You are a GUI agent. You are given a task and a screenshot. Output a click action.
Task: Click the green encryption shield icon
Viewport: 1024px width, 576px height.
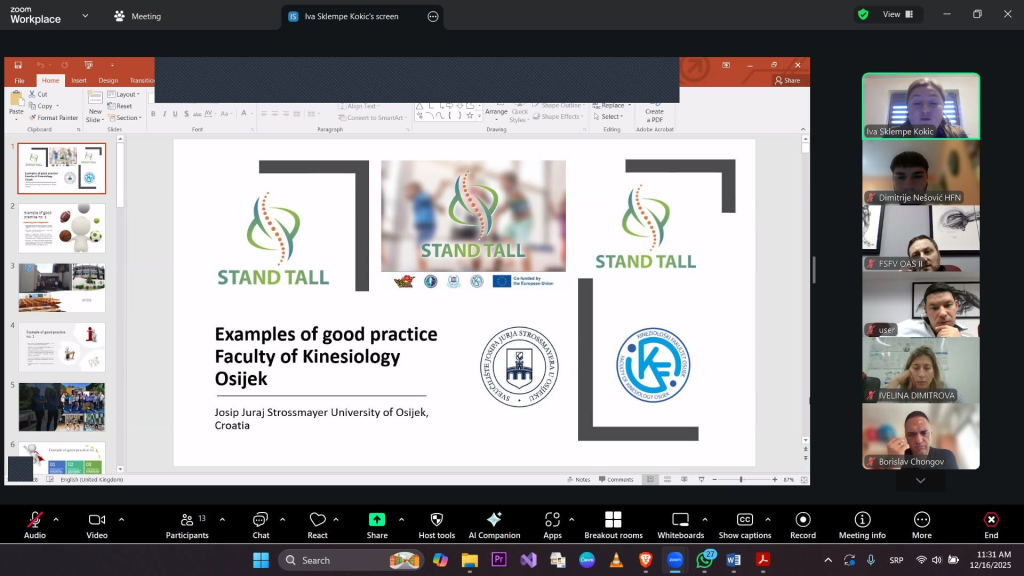point(863,14)
